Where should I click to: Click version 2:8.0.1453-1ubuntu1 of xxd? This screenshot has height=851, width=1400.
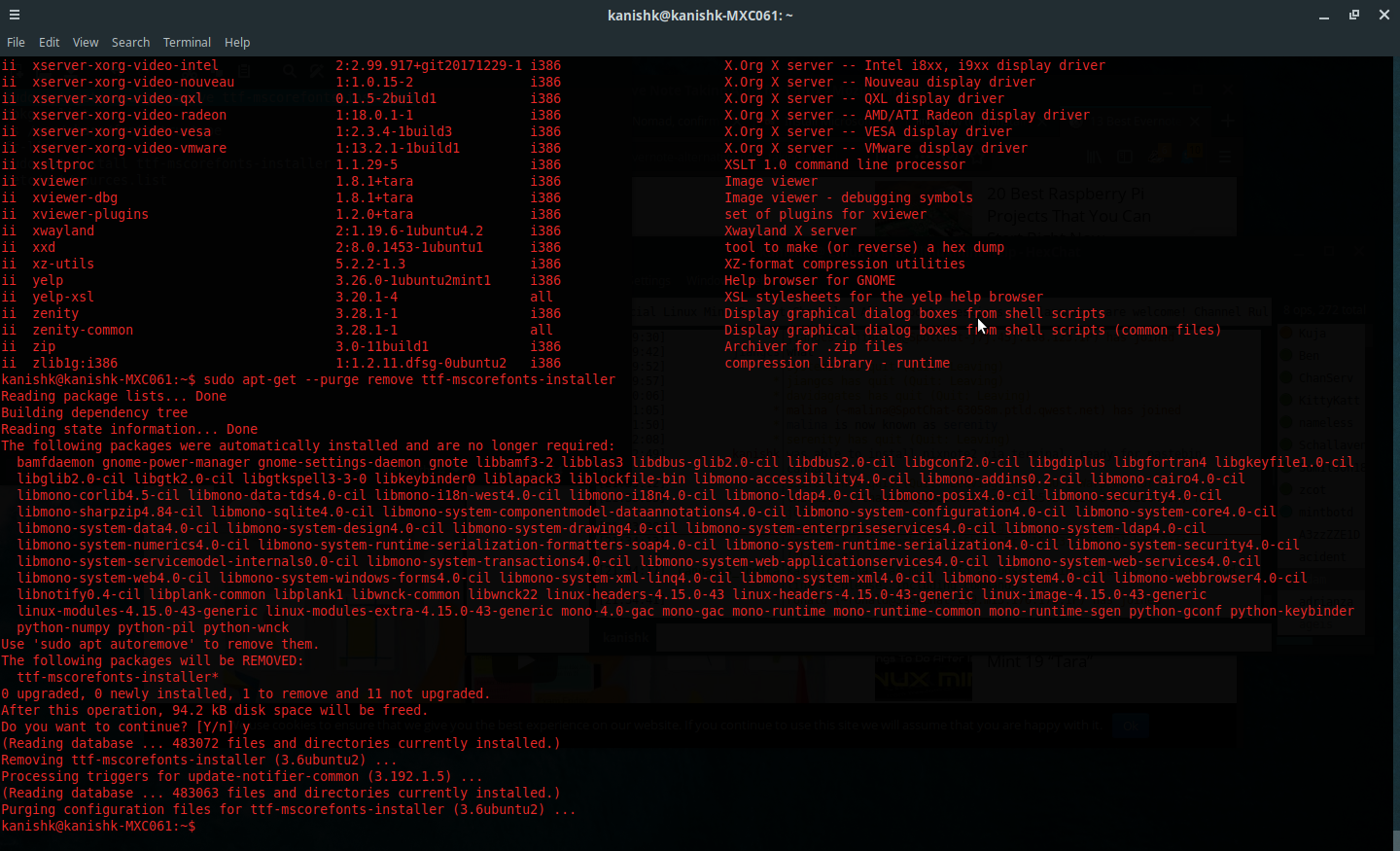[409, 247]
